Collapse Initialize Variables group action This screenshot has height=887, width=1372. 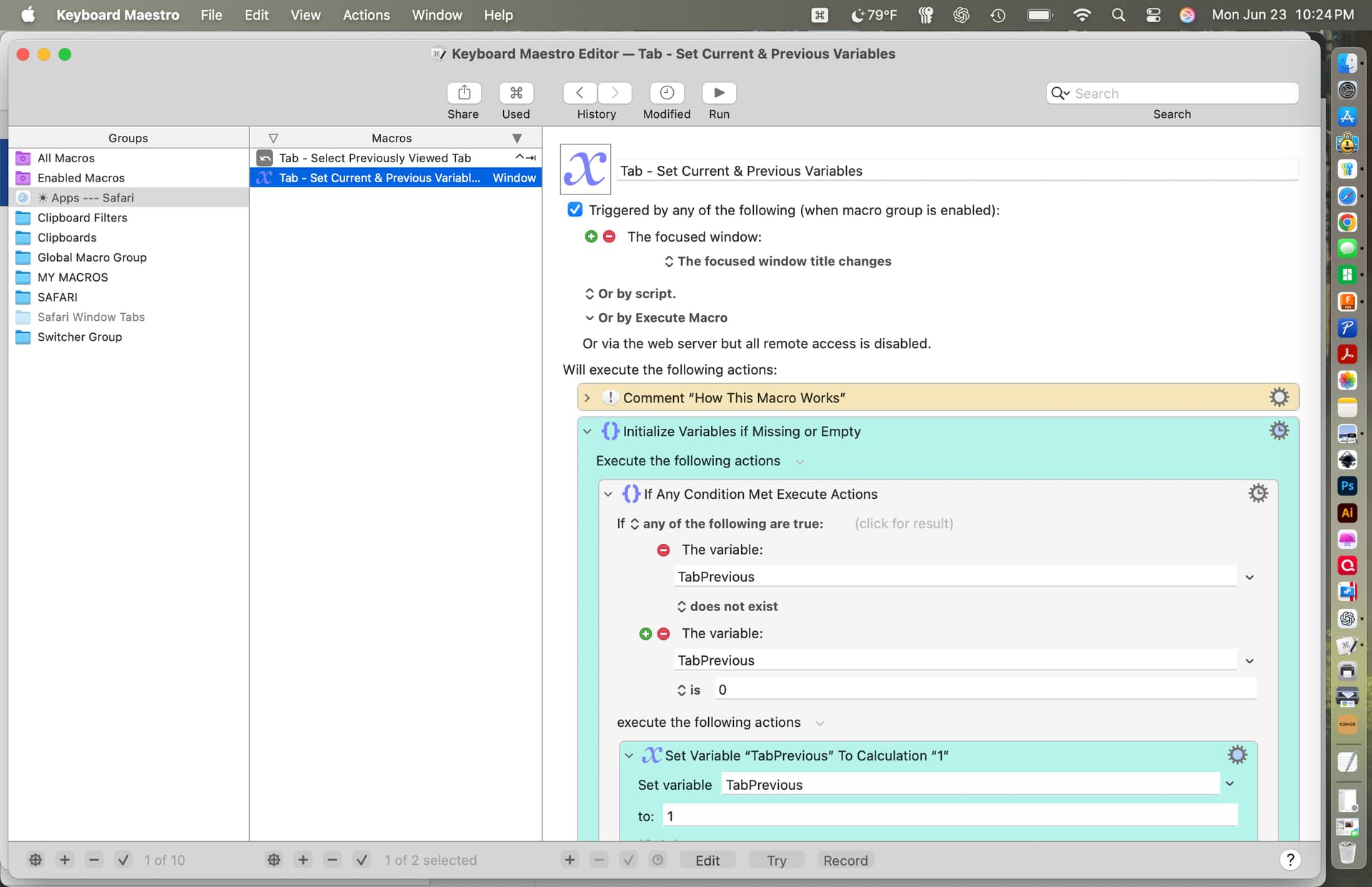click(587, 432)
